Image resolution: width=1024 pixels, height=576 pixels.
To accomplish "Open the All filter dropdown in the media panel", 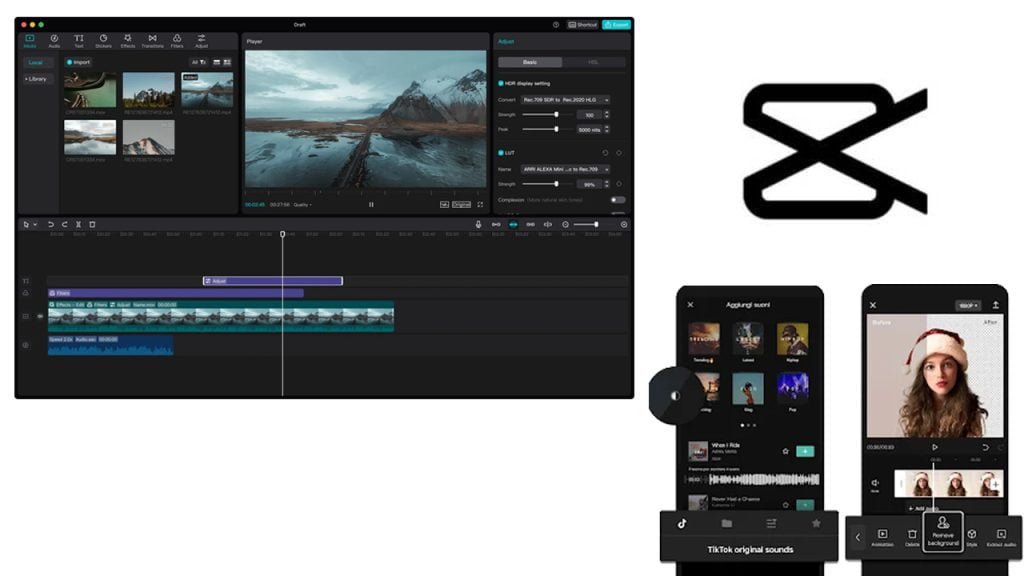I will [199, 62].
